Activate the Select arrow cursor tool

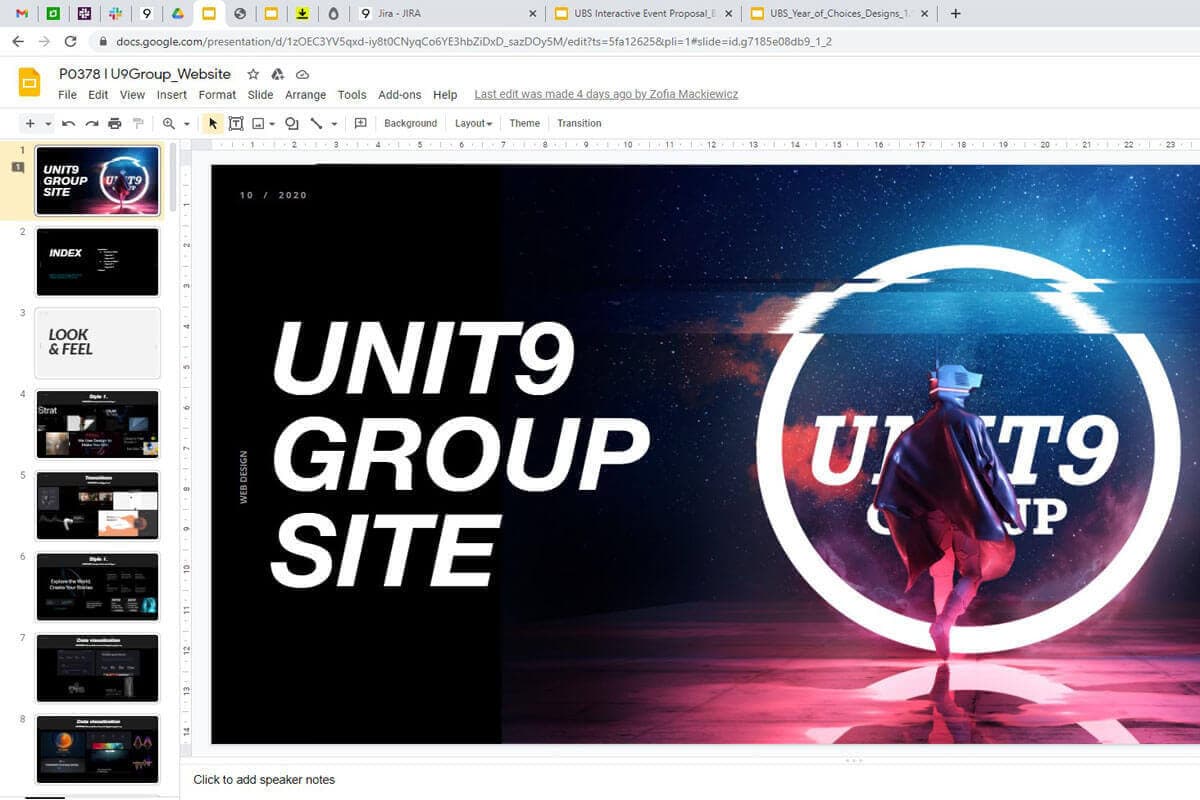click(212, 123)
